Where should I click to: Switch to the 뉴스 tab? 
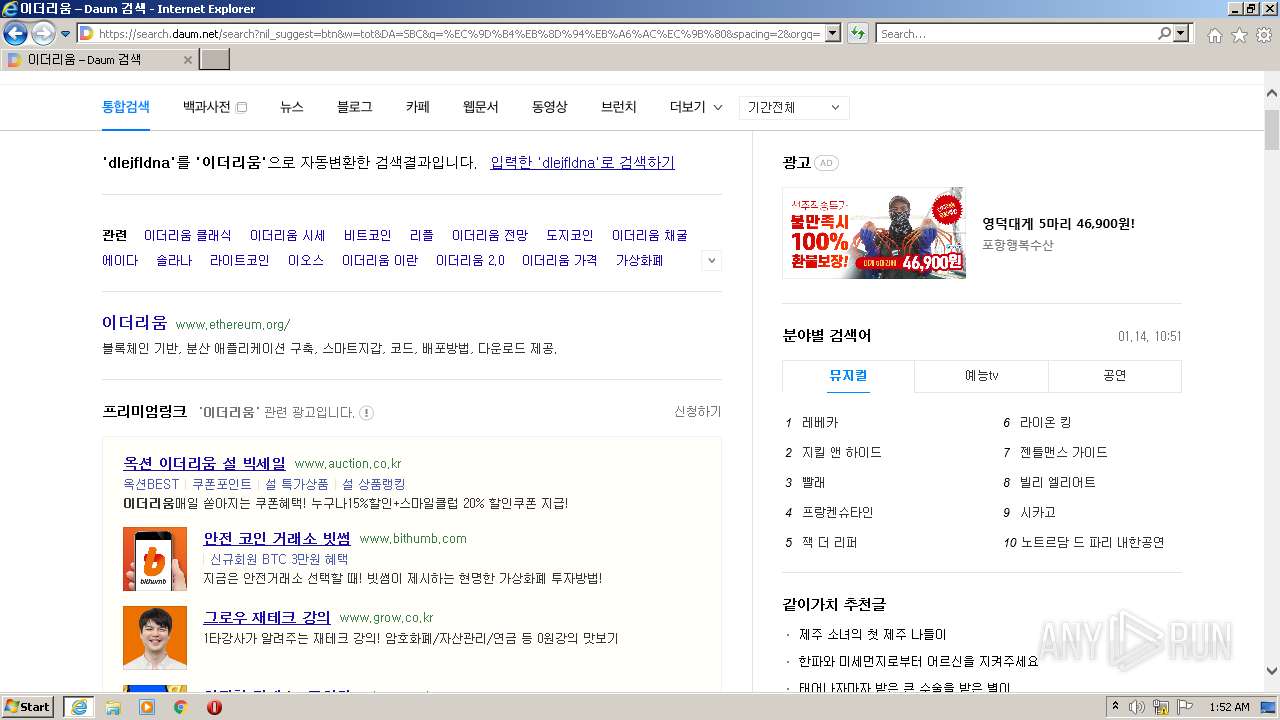pyautogui.click(x=292, y=107)
